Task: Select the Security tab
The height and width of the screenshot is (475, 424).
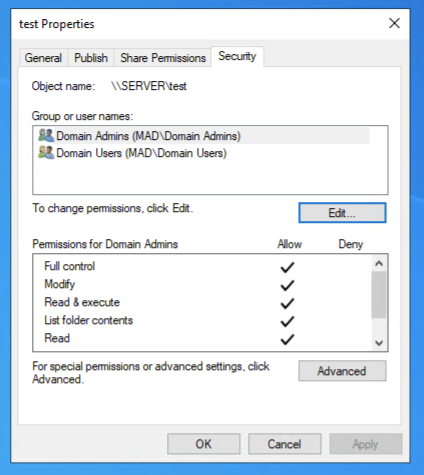Action: (x=237, y=56)
